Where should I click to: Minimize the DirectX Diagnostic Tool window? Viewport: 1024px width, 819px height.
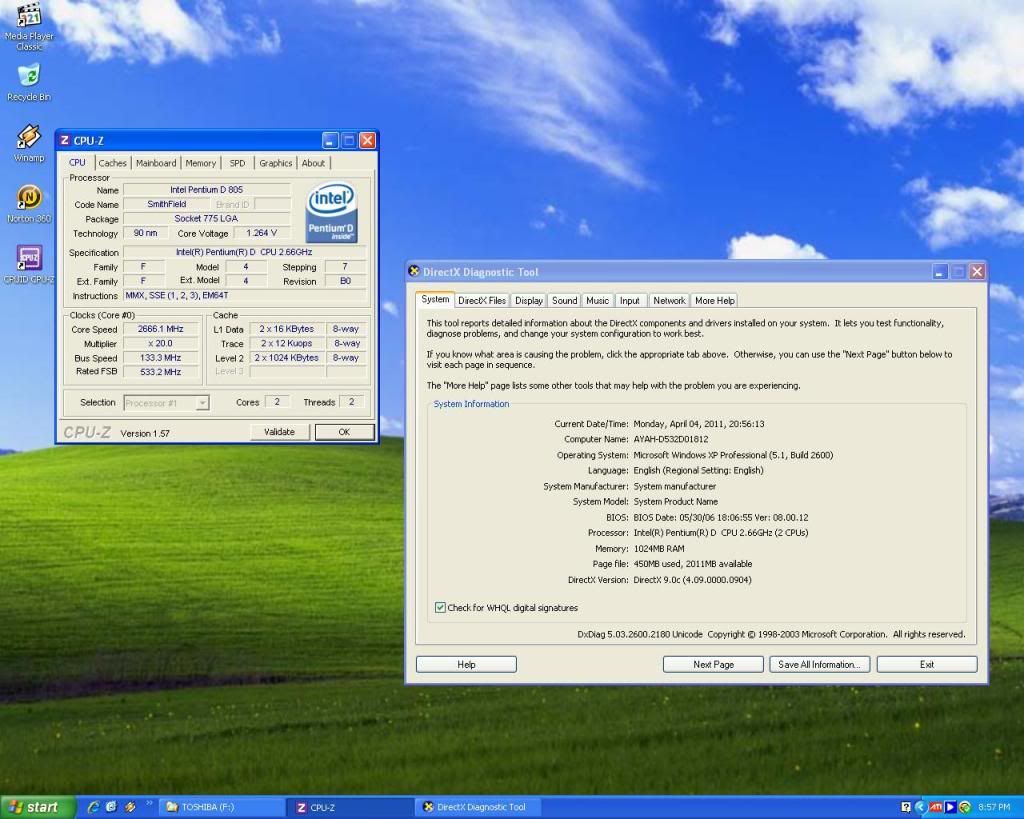[940, 272]
